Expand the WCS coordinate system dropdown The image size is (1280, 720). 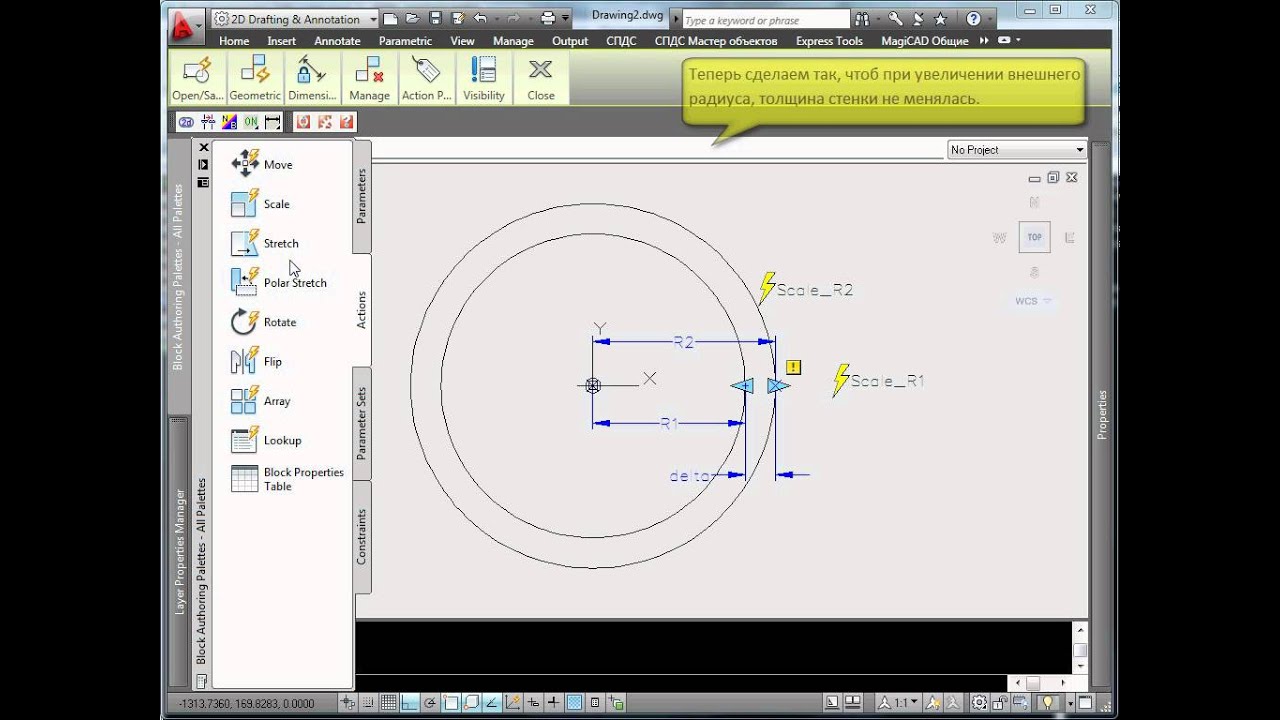tap(1034, 301)
